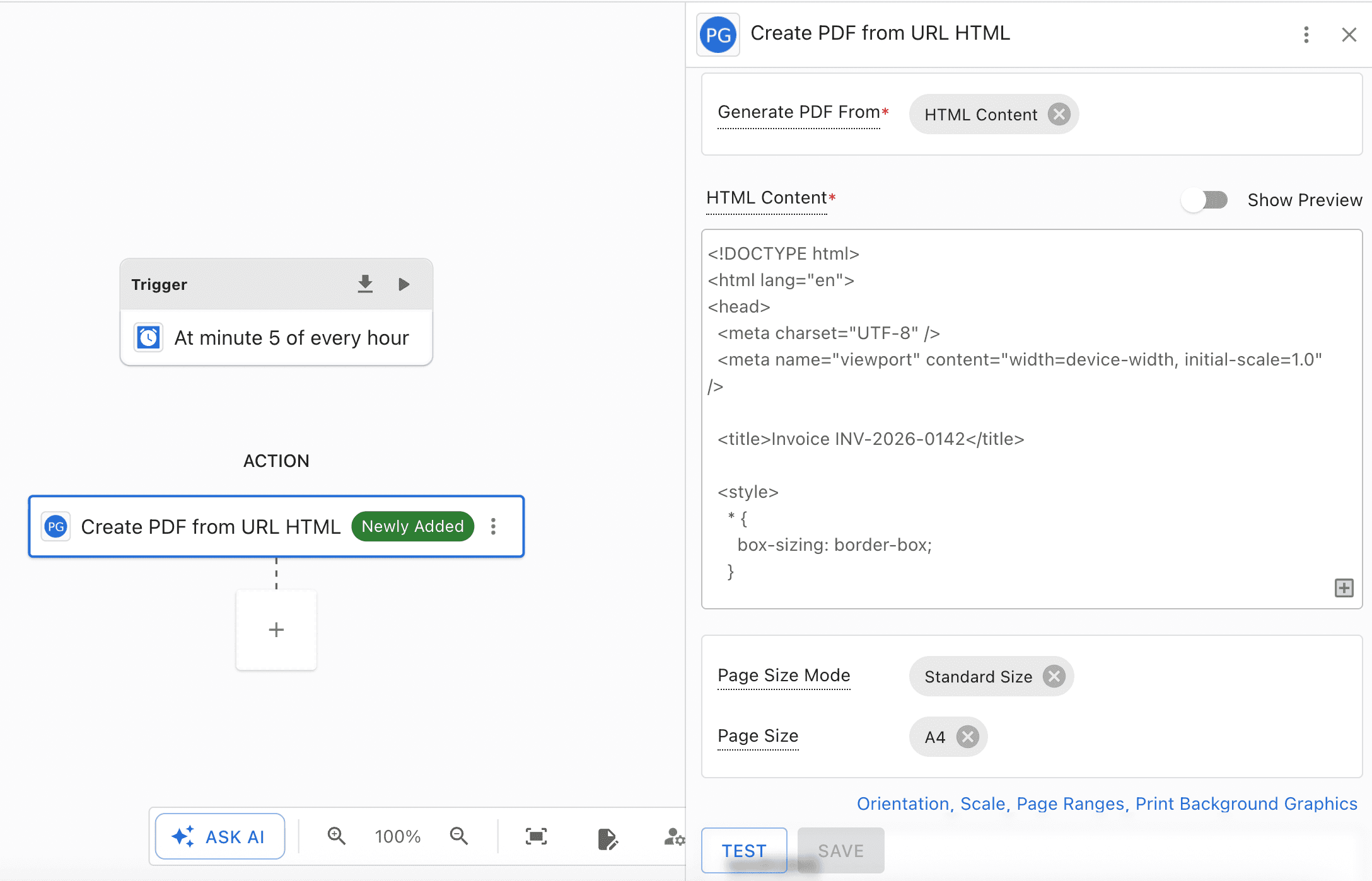The height and width of the screenshot is (881, 1372).
Task: Zoom in on the workflow canvas
Action: tap(337, 836)
